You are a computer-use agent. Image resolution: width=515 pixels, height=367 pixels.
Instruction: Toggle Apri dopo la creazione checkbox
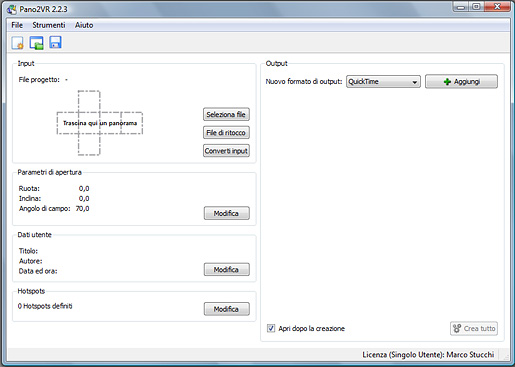pyautogui.click(x=271, y=328)
